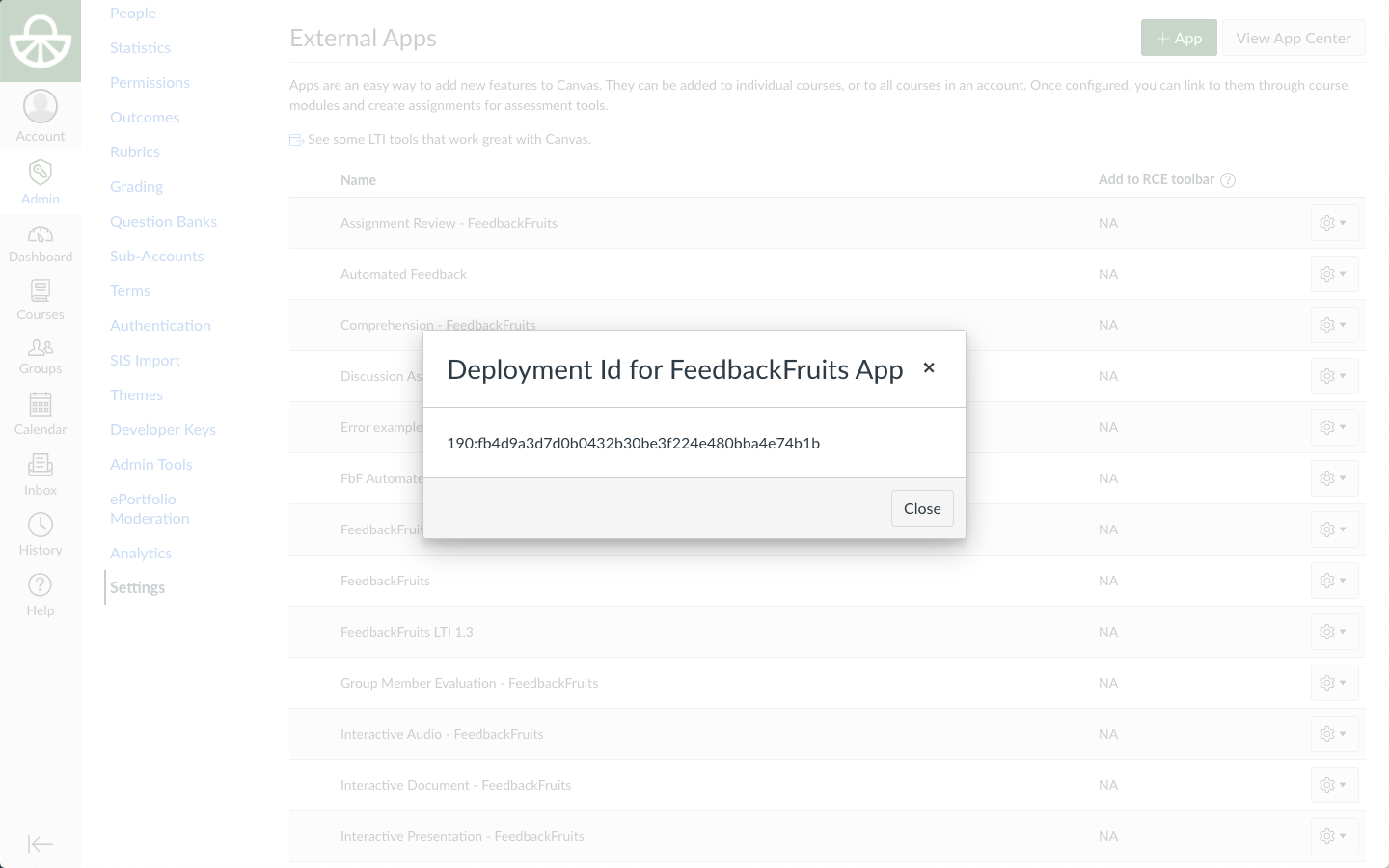Click Interactive Audio - FeedbackFruits app name
The height and width of the screenshot is (868, 1389).
(x=442, y=734)
